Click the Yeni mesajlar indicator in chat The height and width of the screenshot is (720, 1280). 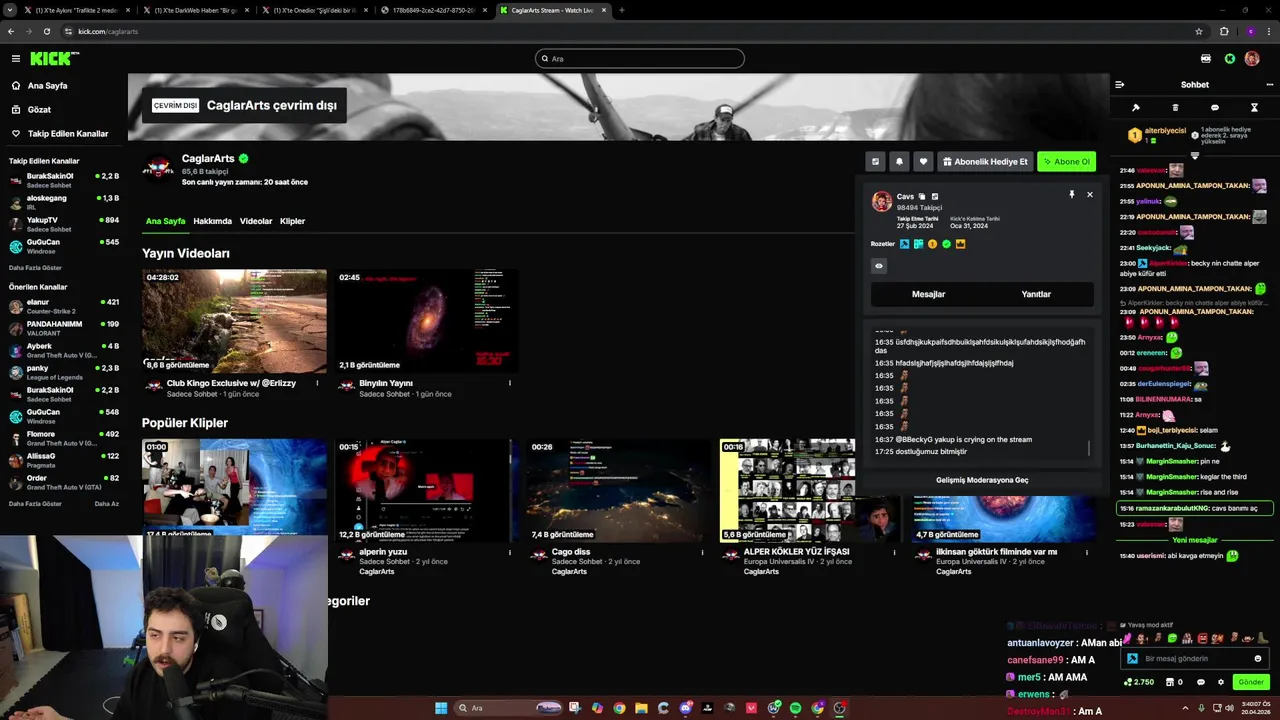click(1195, 540)
